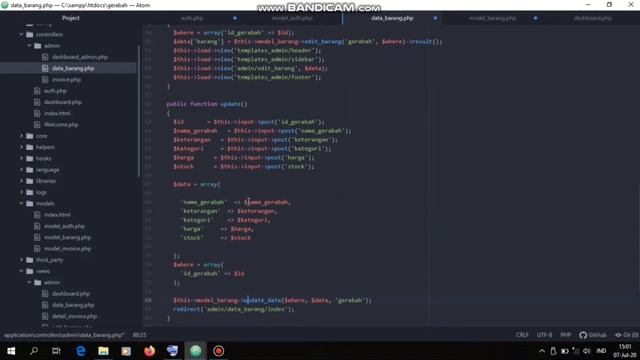Click the 80:25 cursor position indicator

coord(140,335)
